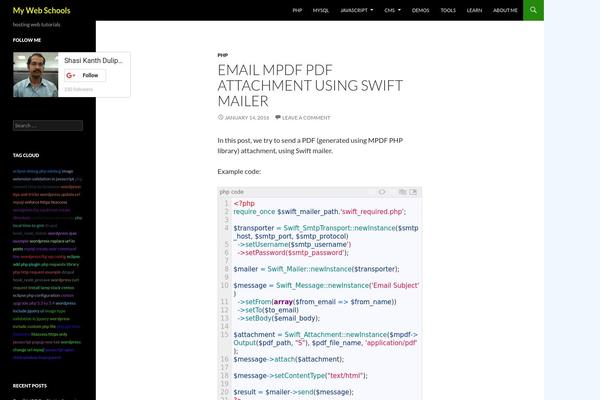Image resolution: width=600 pixels, height=400 pixels.
Task: Click the '->setBody($email_body)' code line
Action: pyautogui.click(x=278, y=318)
